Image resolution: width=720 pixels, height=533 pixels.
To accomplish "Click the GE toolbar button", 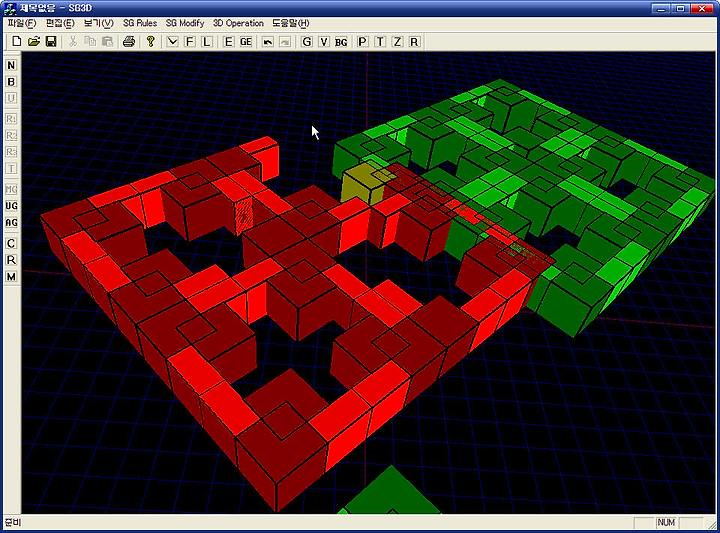I will click(246, 42).
